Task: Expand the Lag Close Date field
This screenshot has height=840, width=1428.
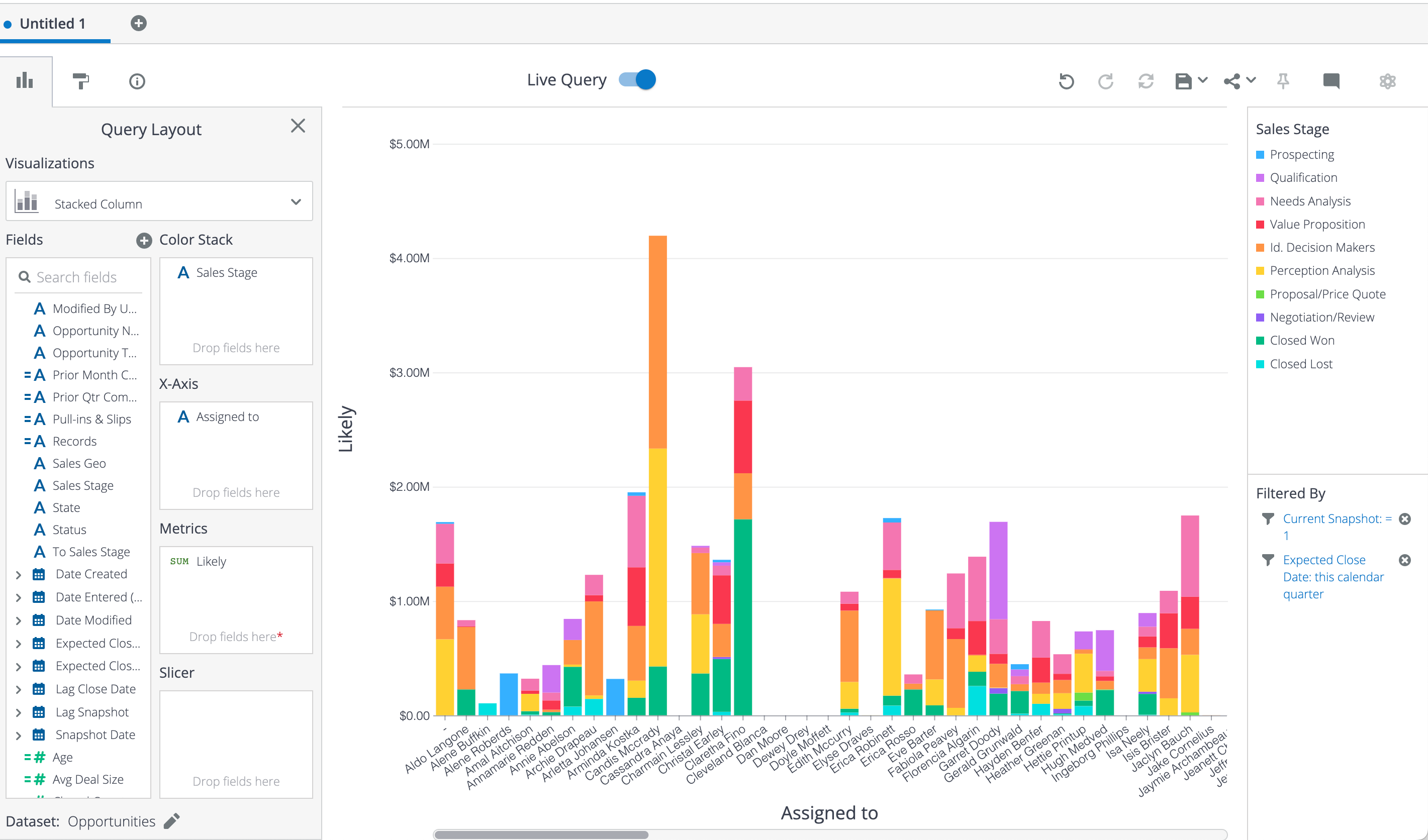Action: tap(19, 690)
